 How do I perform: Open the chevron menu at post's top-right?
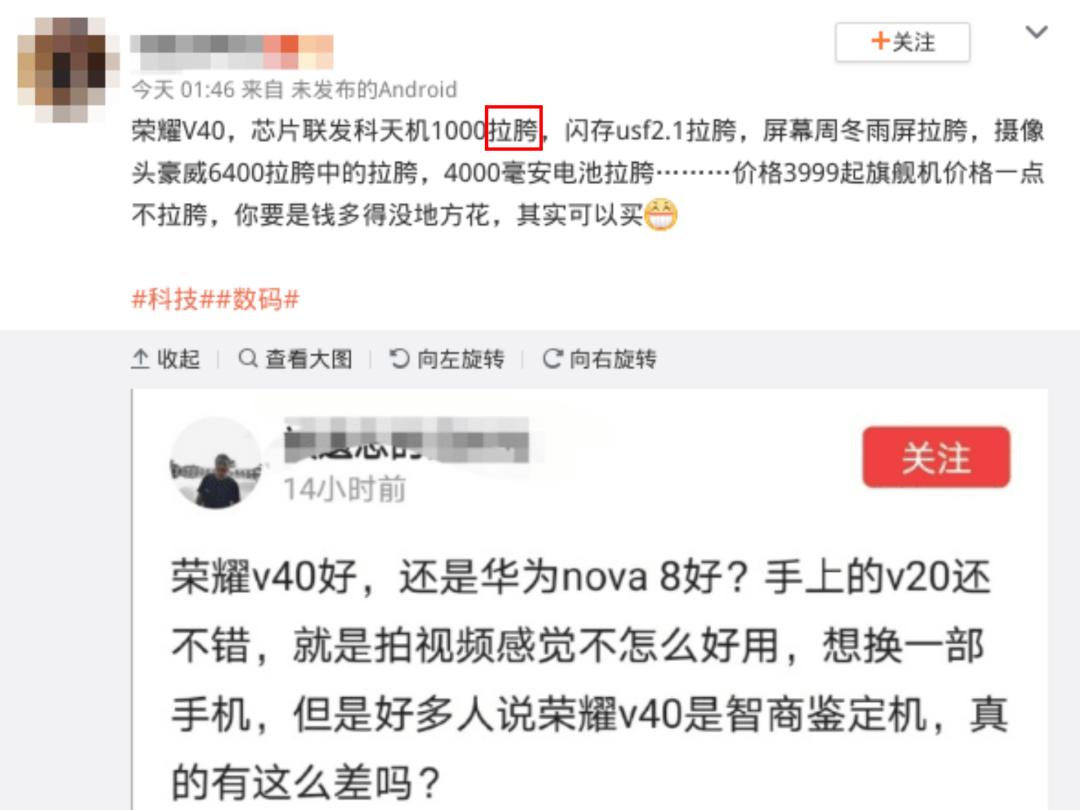click(x=1036, y=32)
